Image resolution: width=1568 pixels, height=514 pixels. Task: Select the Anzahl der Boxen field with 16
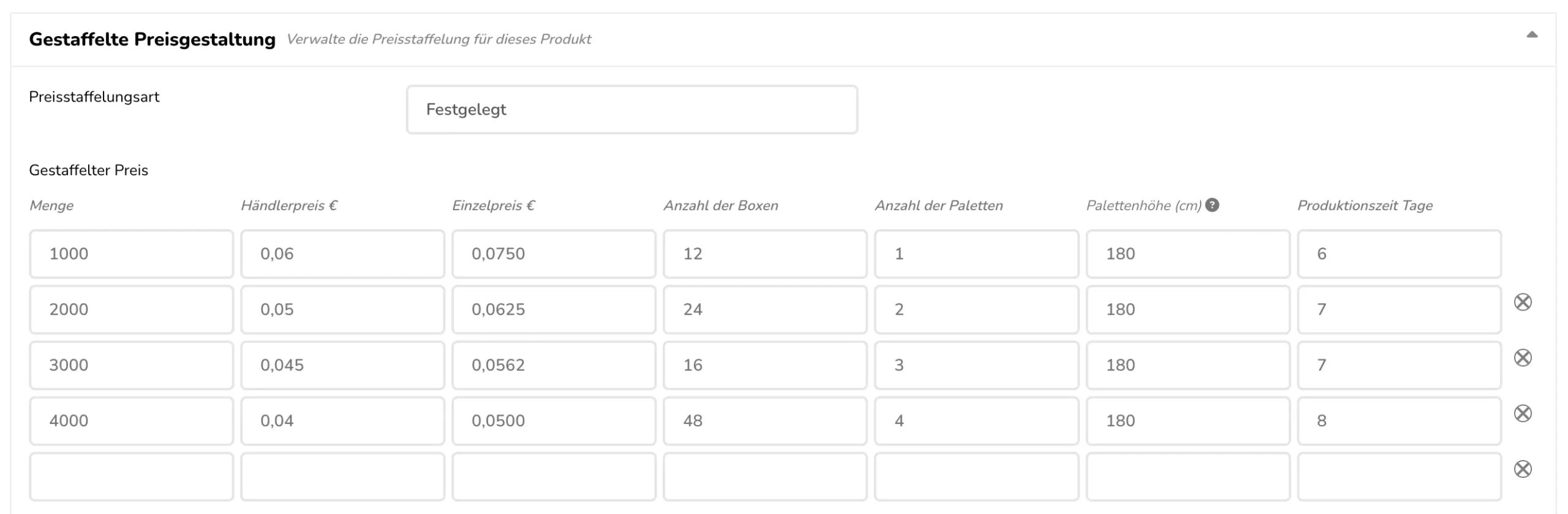[x=765, y=365]
